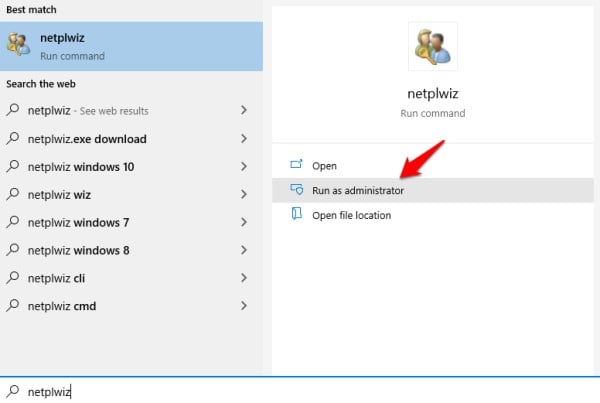Click the netplwiz users icon in best match
The height and width of the screenshot is (403, 600).
[x=18, y=44]
